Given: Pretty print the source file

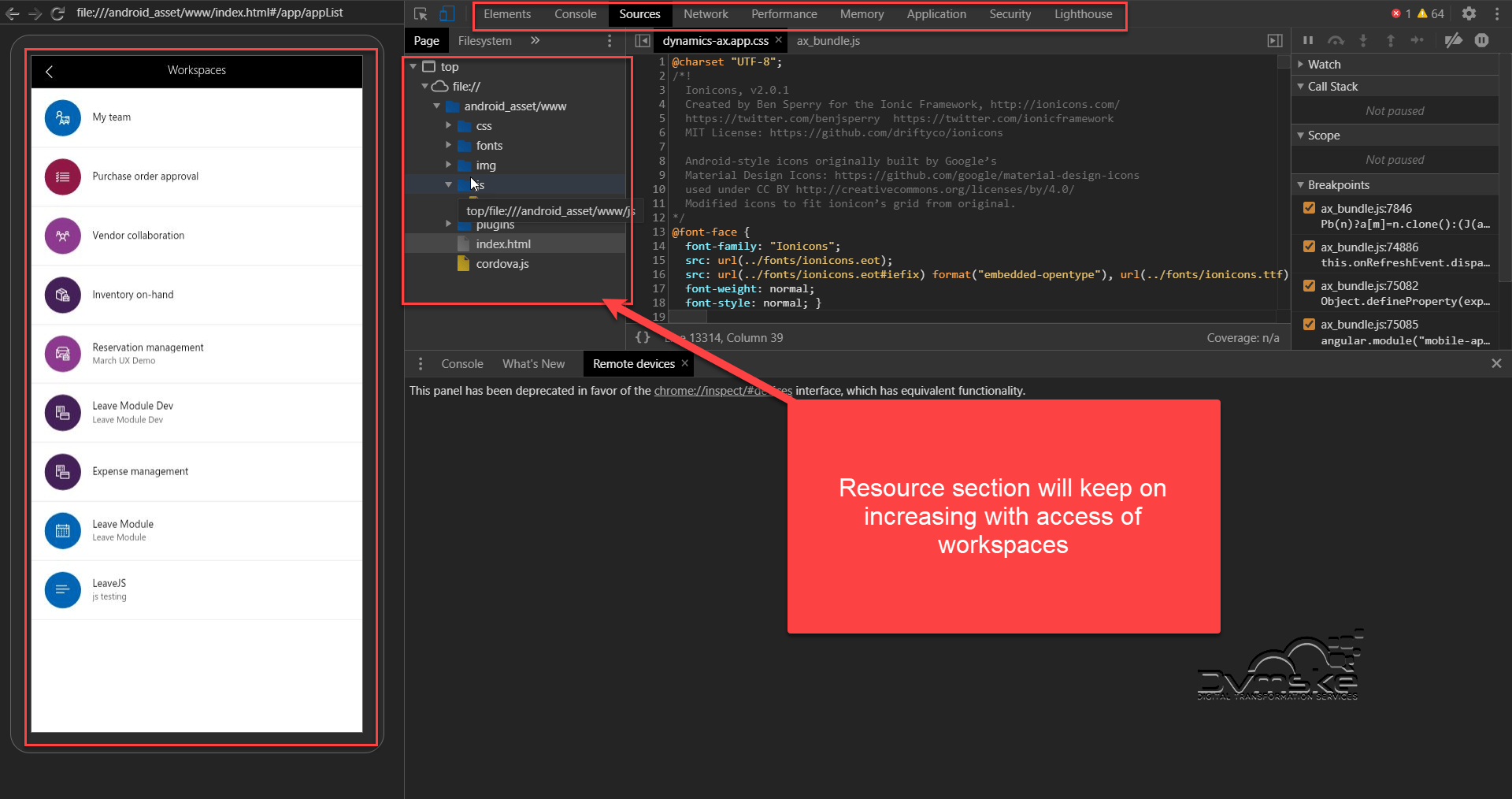Looking at the screenshot, I should (x=643, y=337).
